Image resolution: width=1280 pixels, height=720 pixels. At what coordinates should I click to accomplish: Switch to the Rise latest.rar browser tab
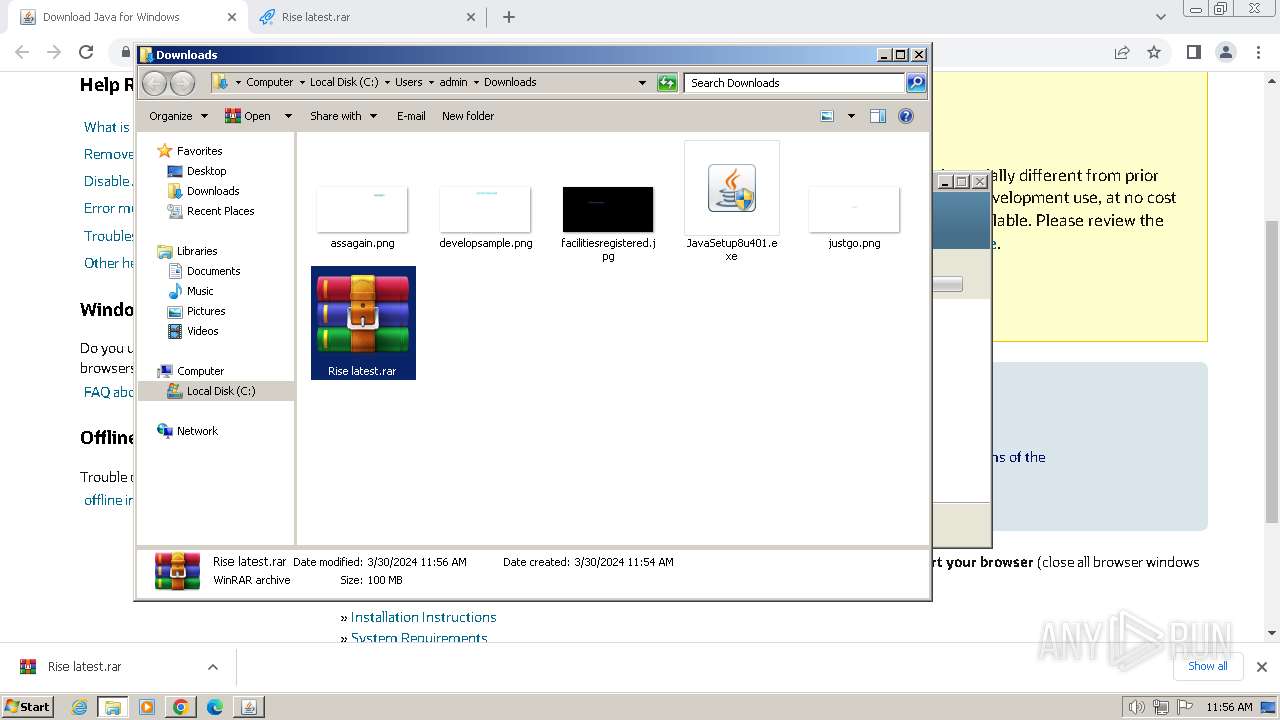point(366,17)
